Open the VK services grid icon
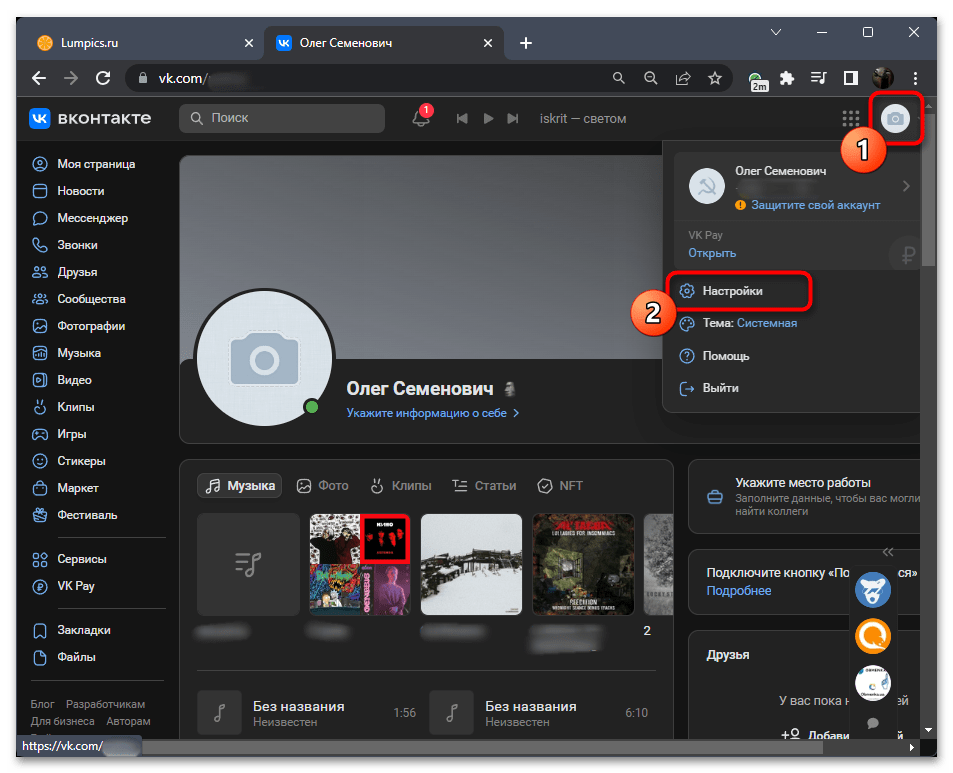This screenshot has height=773, width=953. pos(850,119)
